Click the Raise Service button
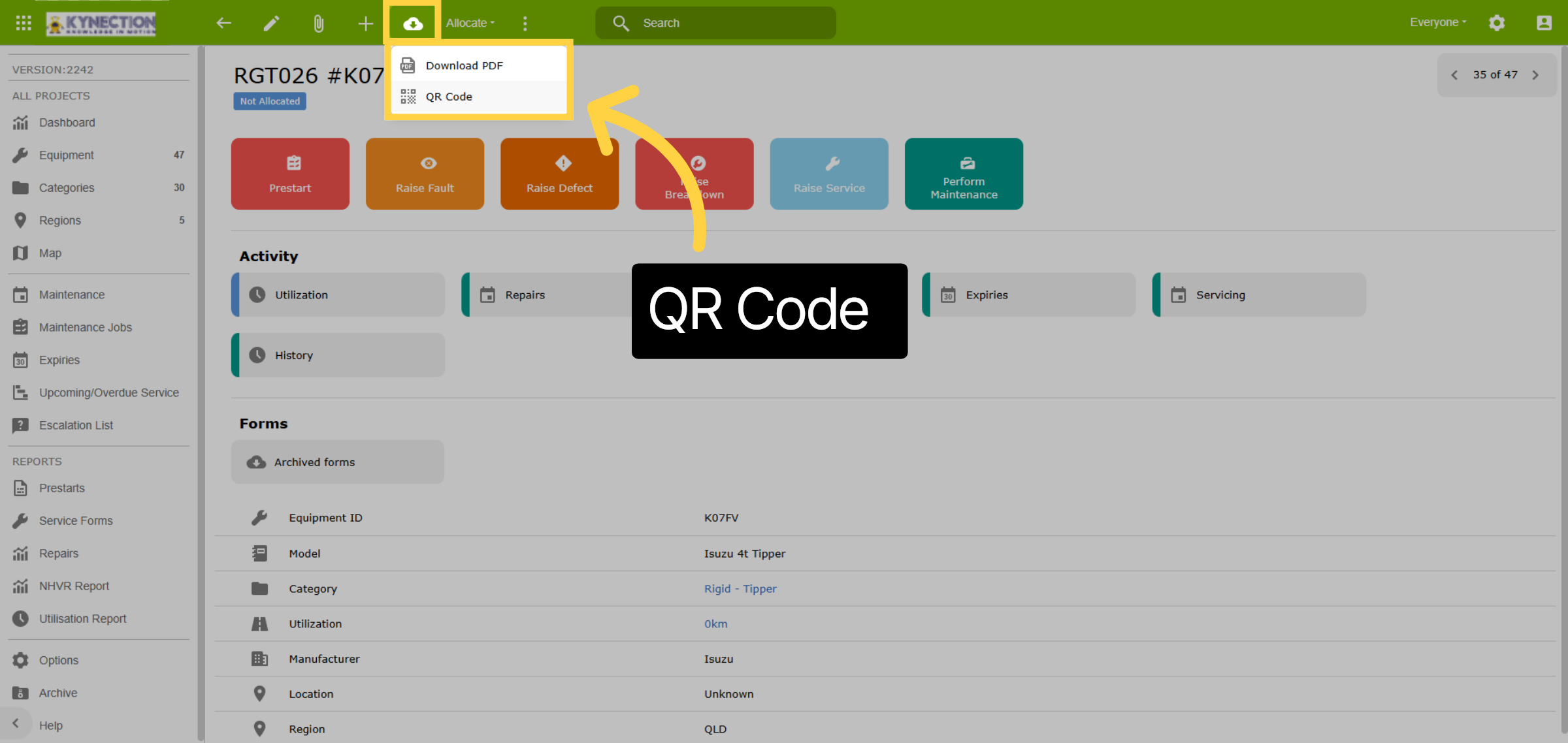 click(x=829, y=174)
